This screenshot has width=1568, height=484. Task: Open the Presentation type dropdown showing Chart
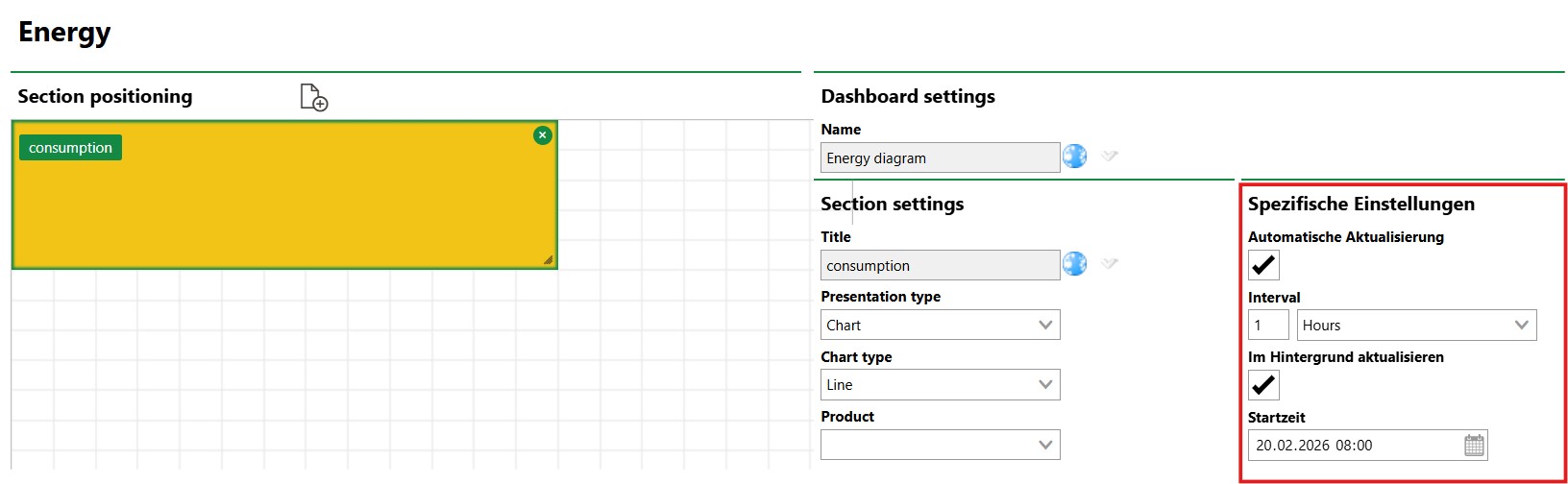pyautogui.click(x=941, y=325)
